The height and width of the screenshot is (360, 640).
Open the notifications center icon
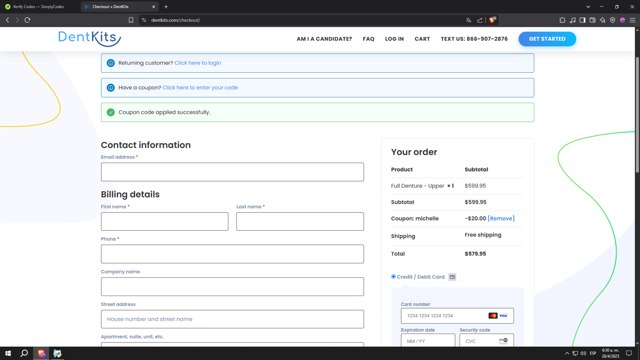[629, 353]
